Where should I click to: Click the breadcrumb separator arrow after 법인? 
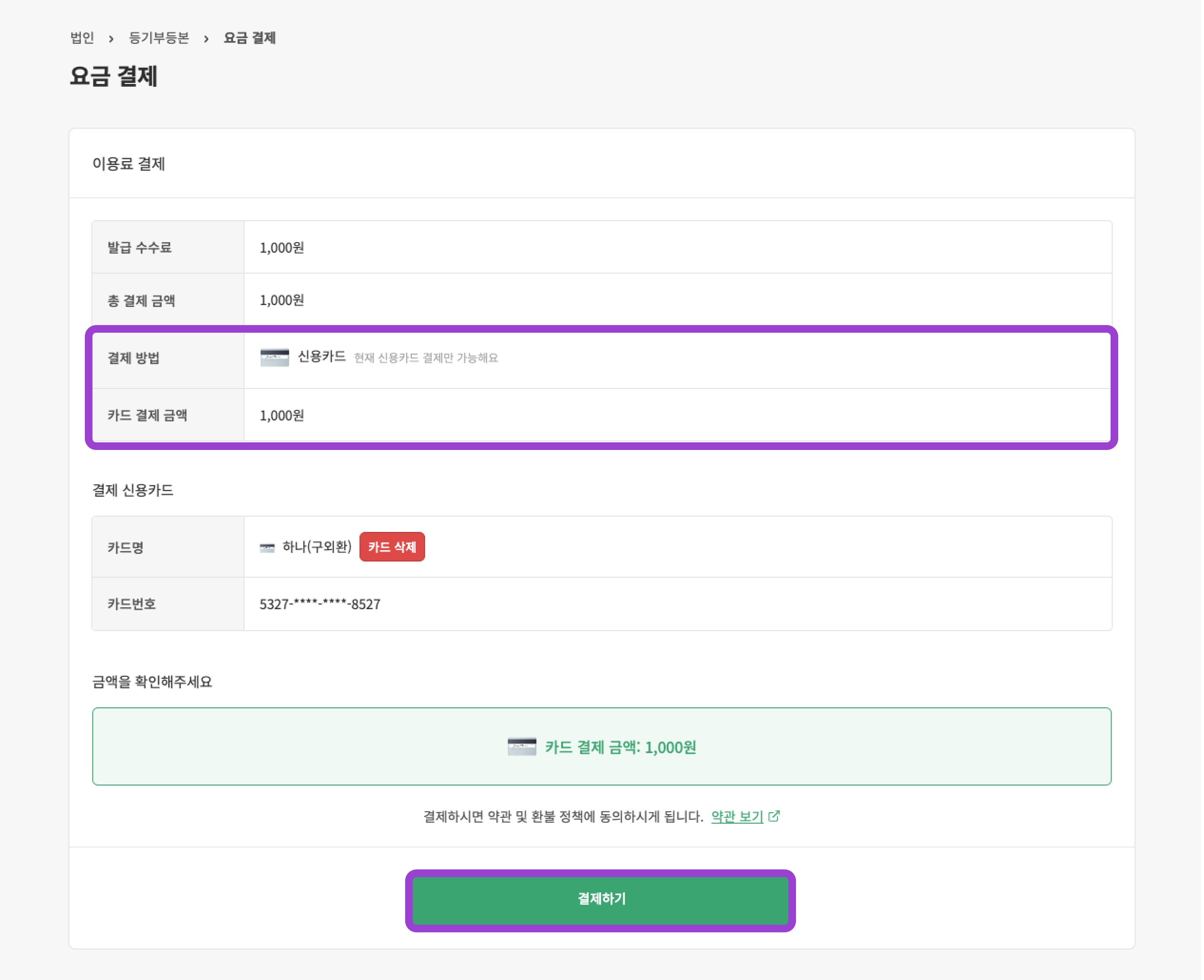[111, 39]
